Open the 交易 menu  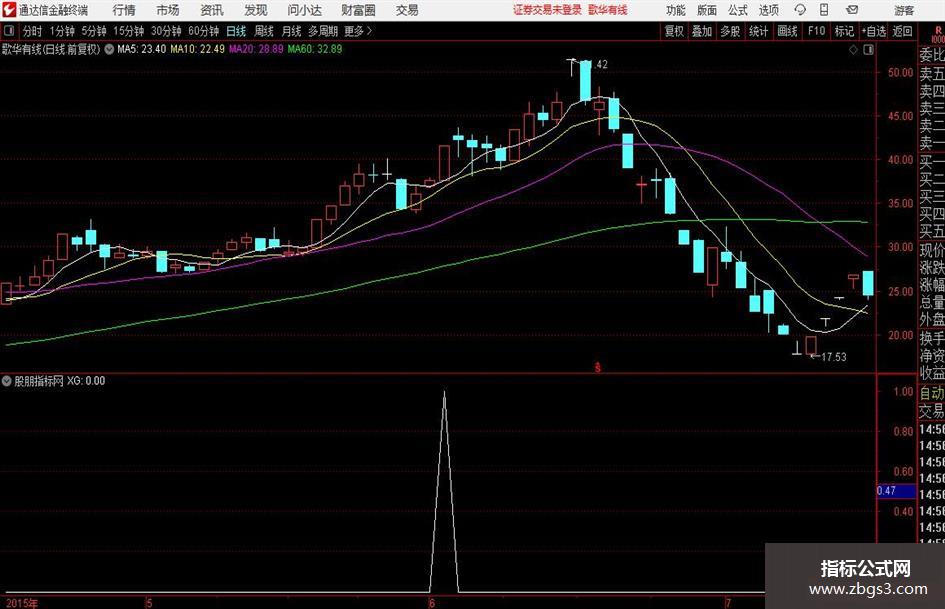(x=407, y=10)
